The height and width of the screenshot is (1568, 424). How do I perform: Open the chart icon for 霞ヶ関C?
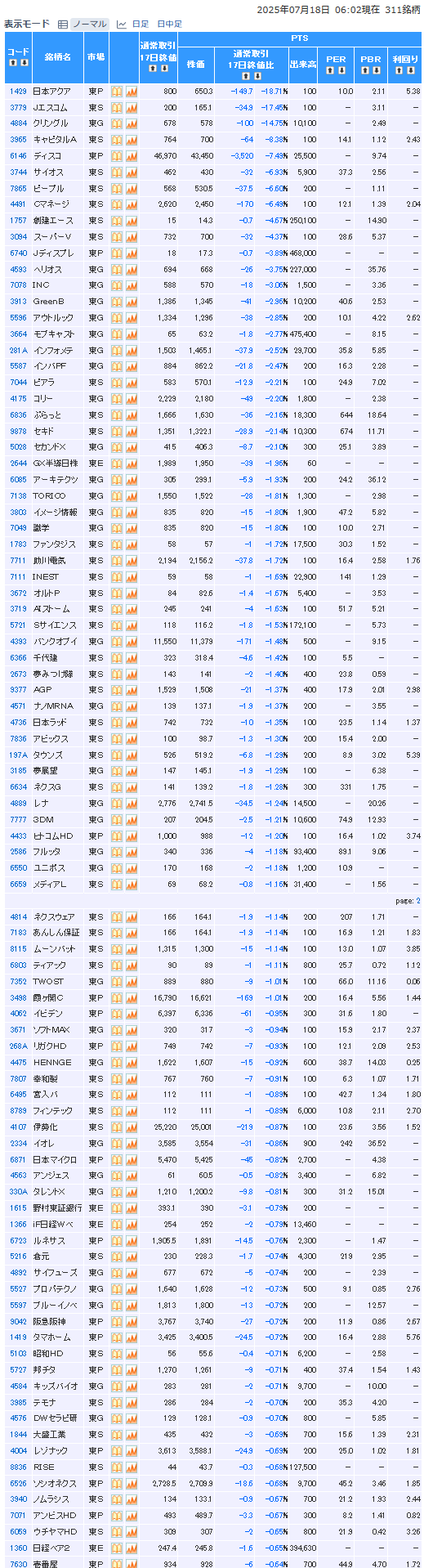[x=132, y=998]
